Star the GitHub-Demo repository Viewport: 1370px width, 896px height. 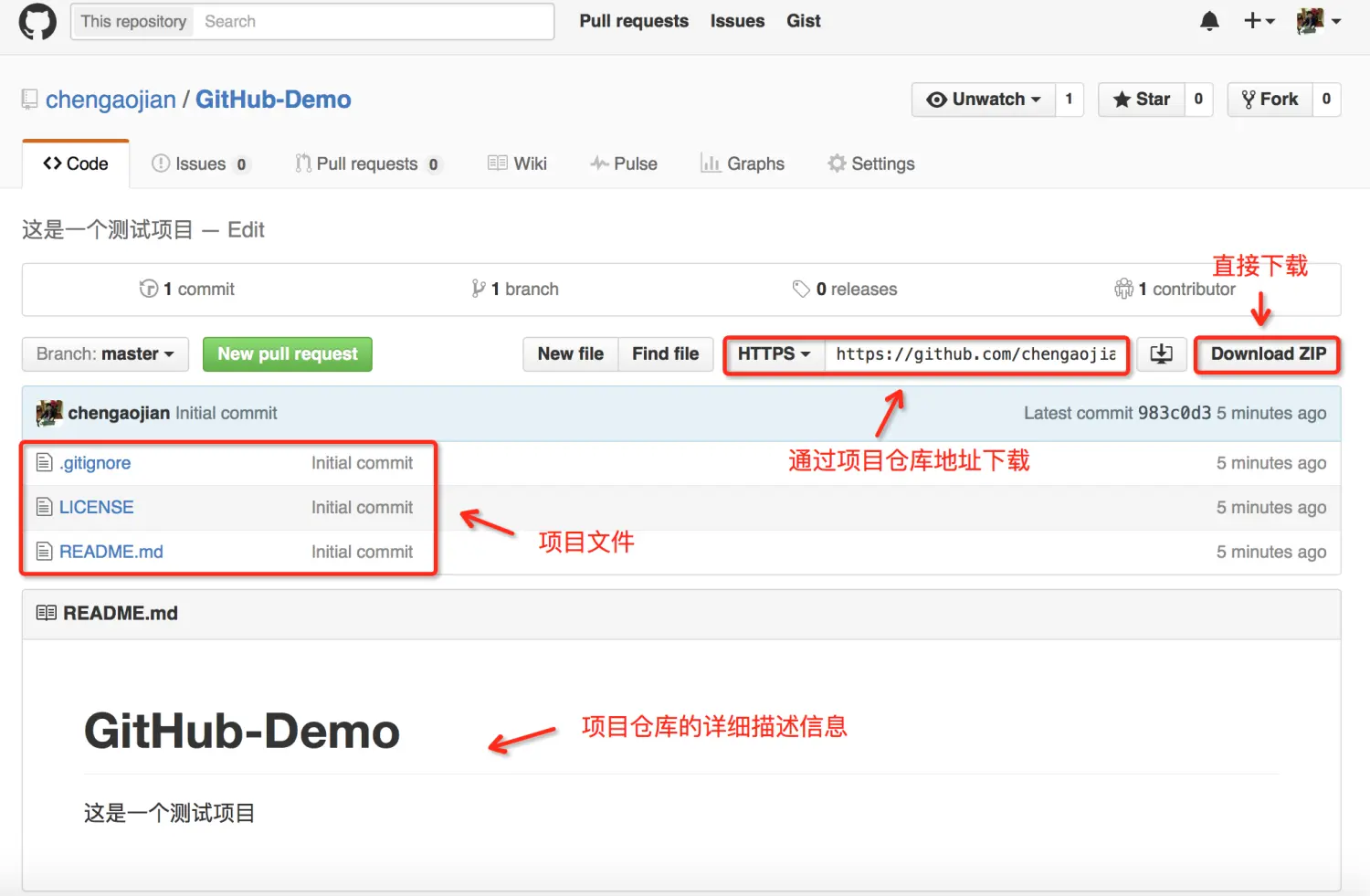click(x=1142, y=100)
